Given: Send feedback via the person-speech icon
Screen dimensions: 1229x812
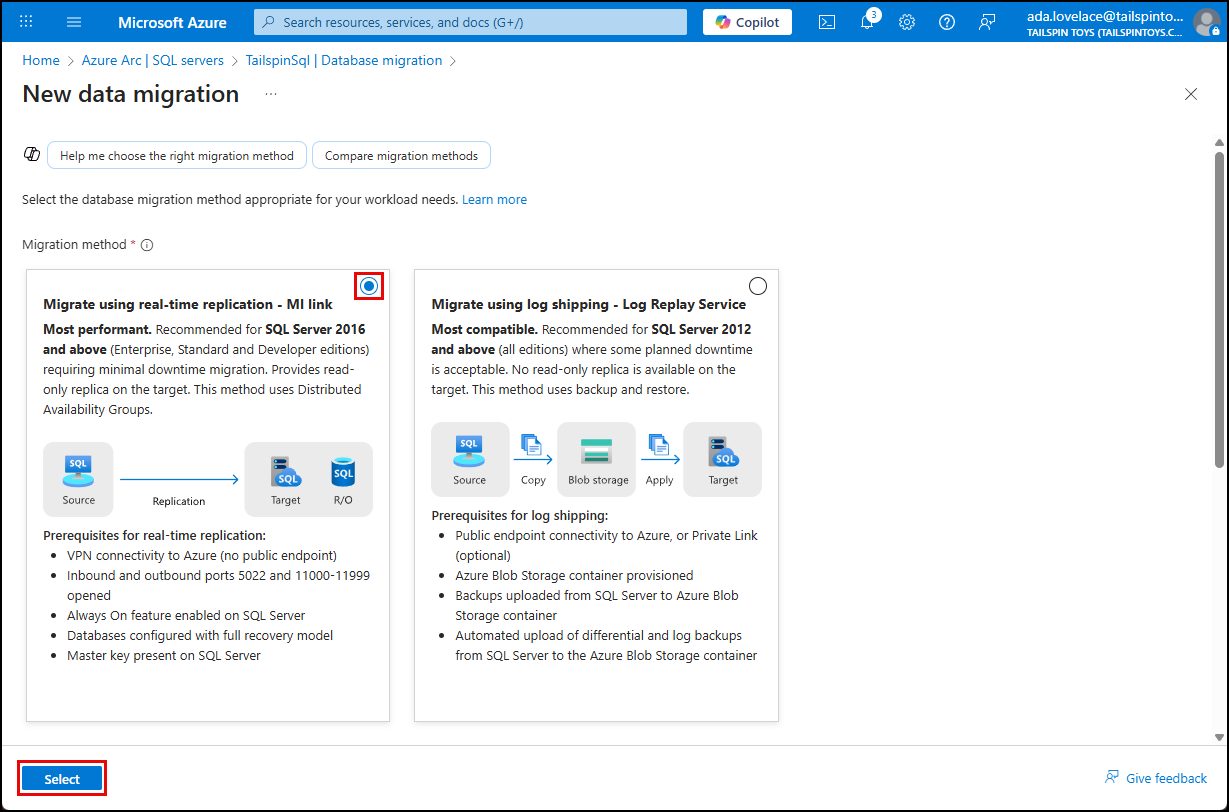Looking at the screenshot, I should (x=987, y=21).
